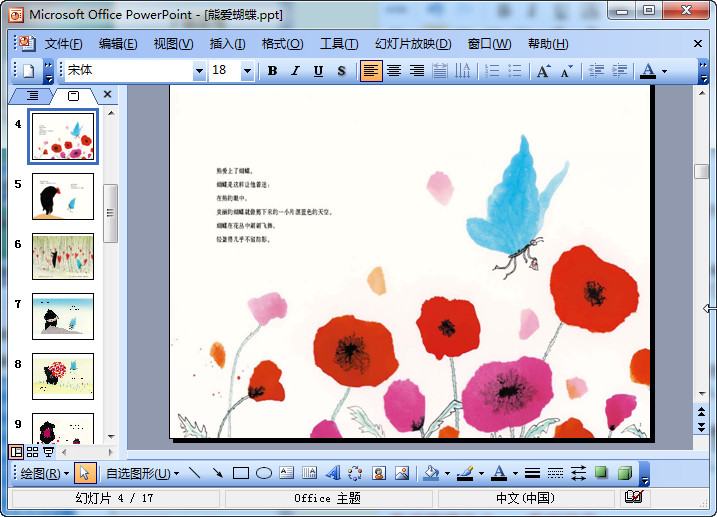This screenshot has width=717, height=517.
Task: Click the Change text direction icon
Action: pyautogui.click(x=462, y=71)
